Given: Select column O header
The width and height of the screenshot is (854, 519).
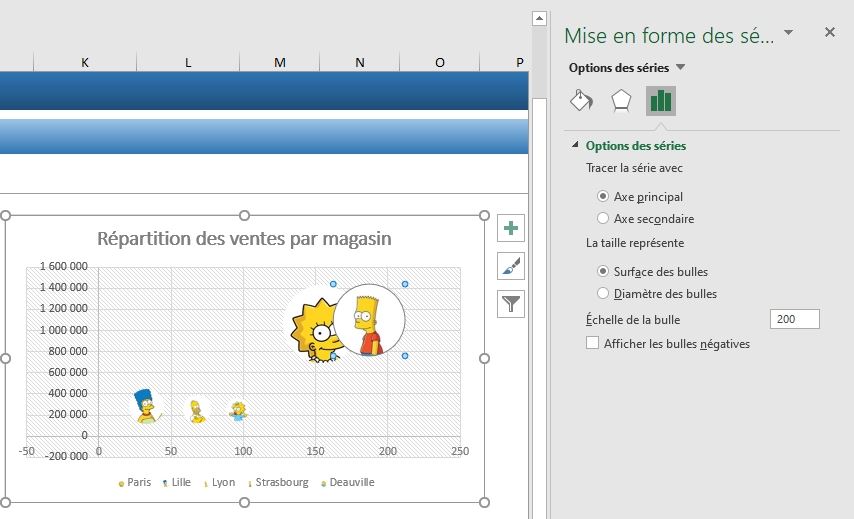Looking at the screenshot, I should (x=440, y=62).
